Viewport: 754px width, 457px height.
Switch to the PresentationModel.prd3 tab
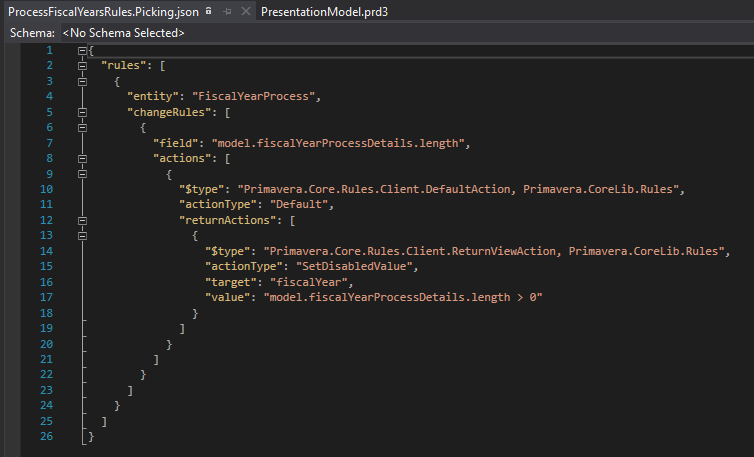pyautogui.click(x=324, y=12)
